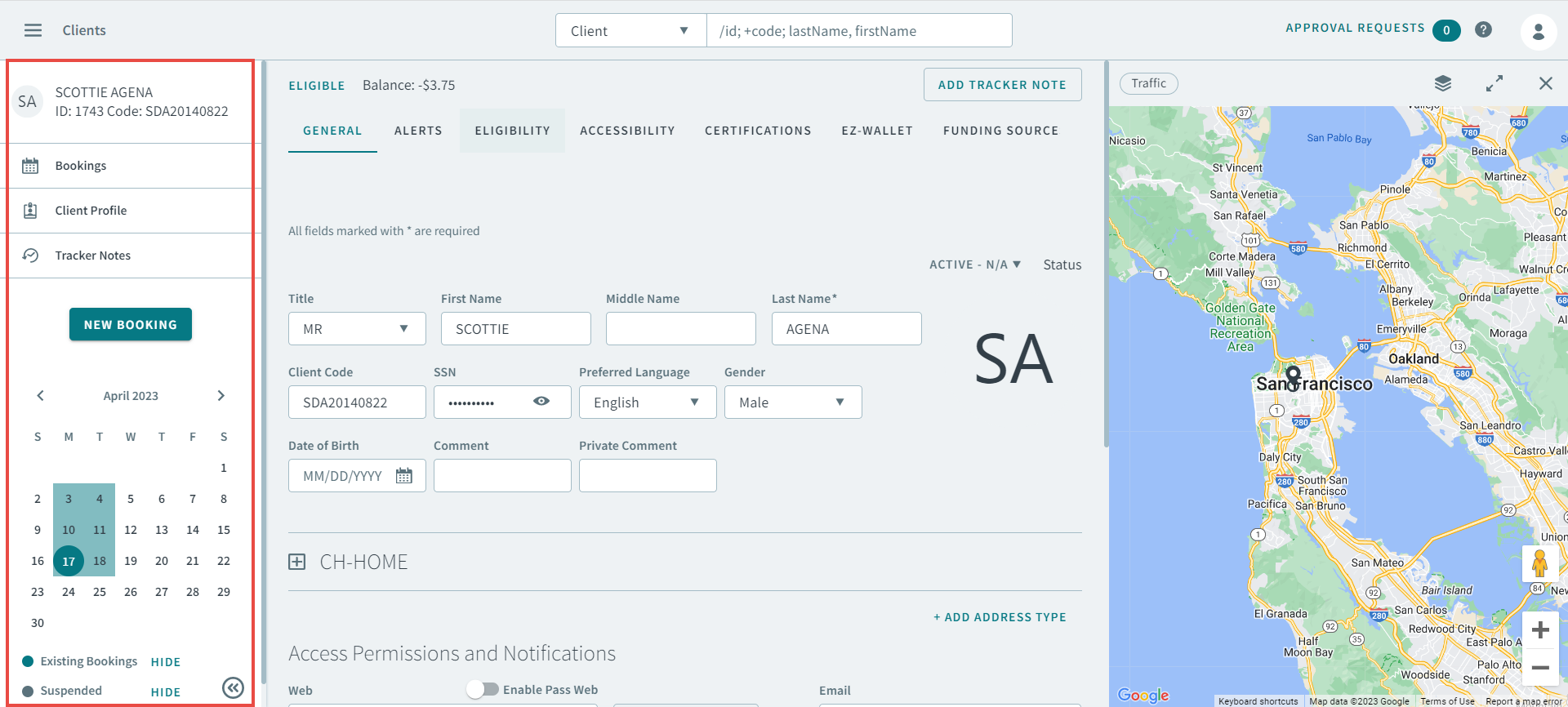Expand the CH-HOME address section

(x=297, y=562)
